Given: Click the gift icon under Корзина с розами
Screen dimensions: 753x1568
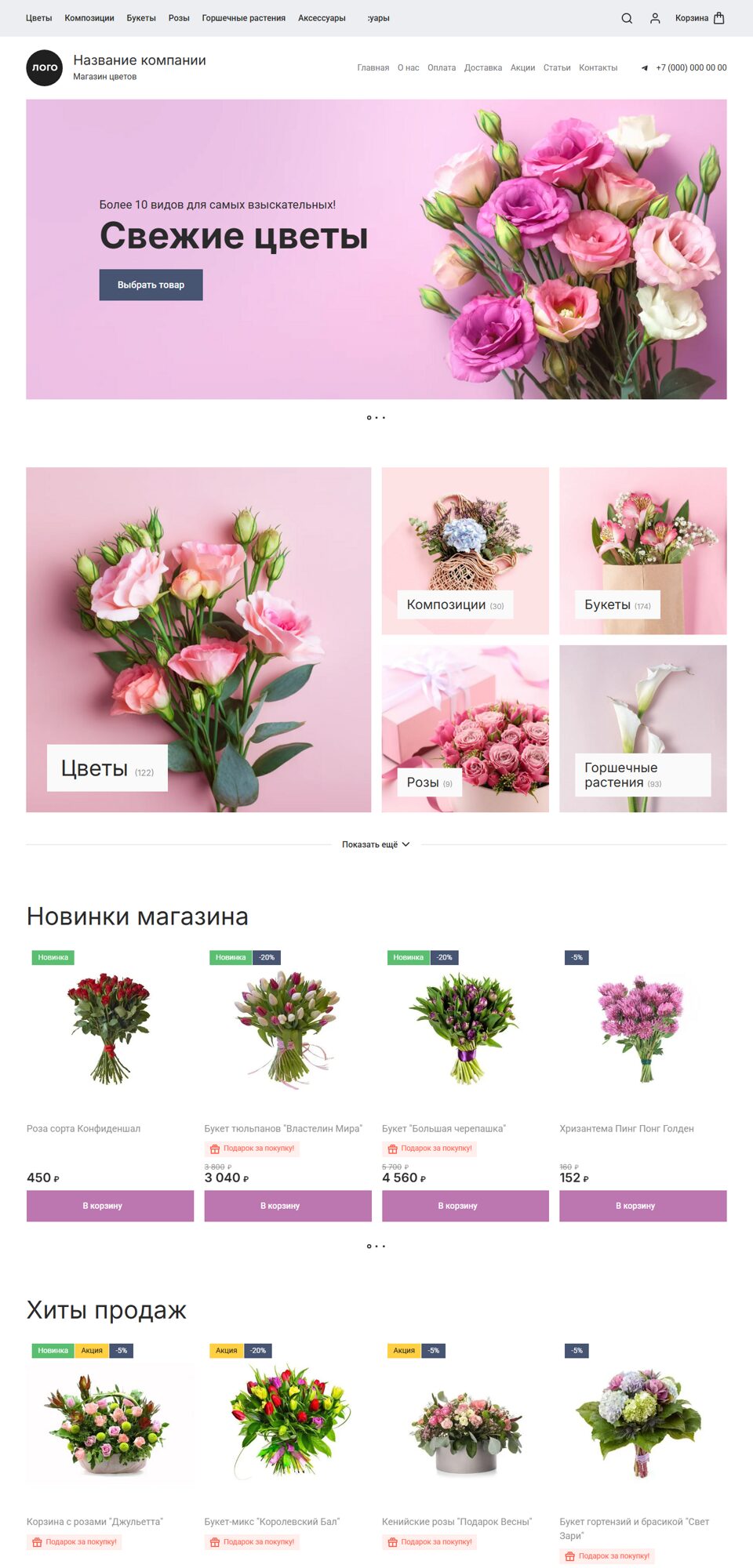Looking at the screenshot, I should [x=37, y=1542].
